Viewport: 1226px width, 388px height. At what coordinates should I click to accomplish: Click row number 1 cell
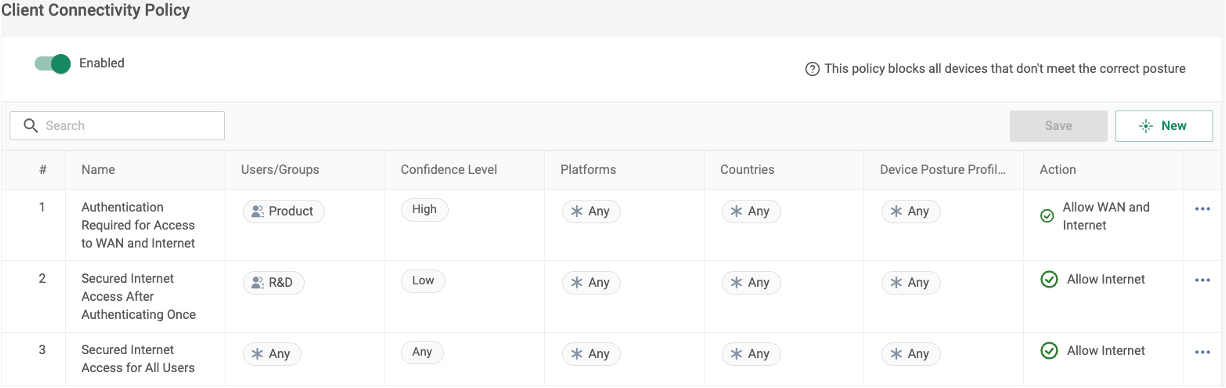tap(42, 208)
